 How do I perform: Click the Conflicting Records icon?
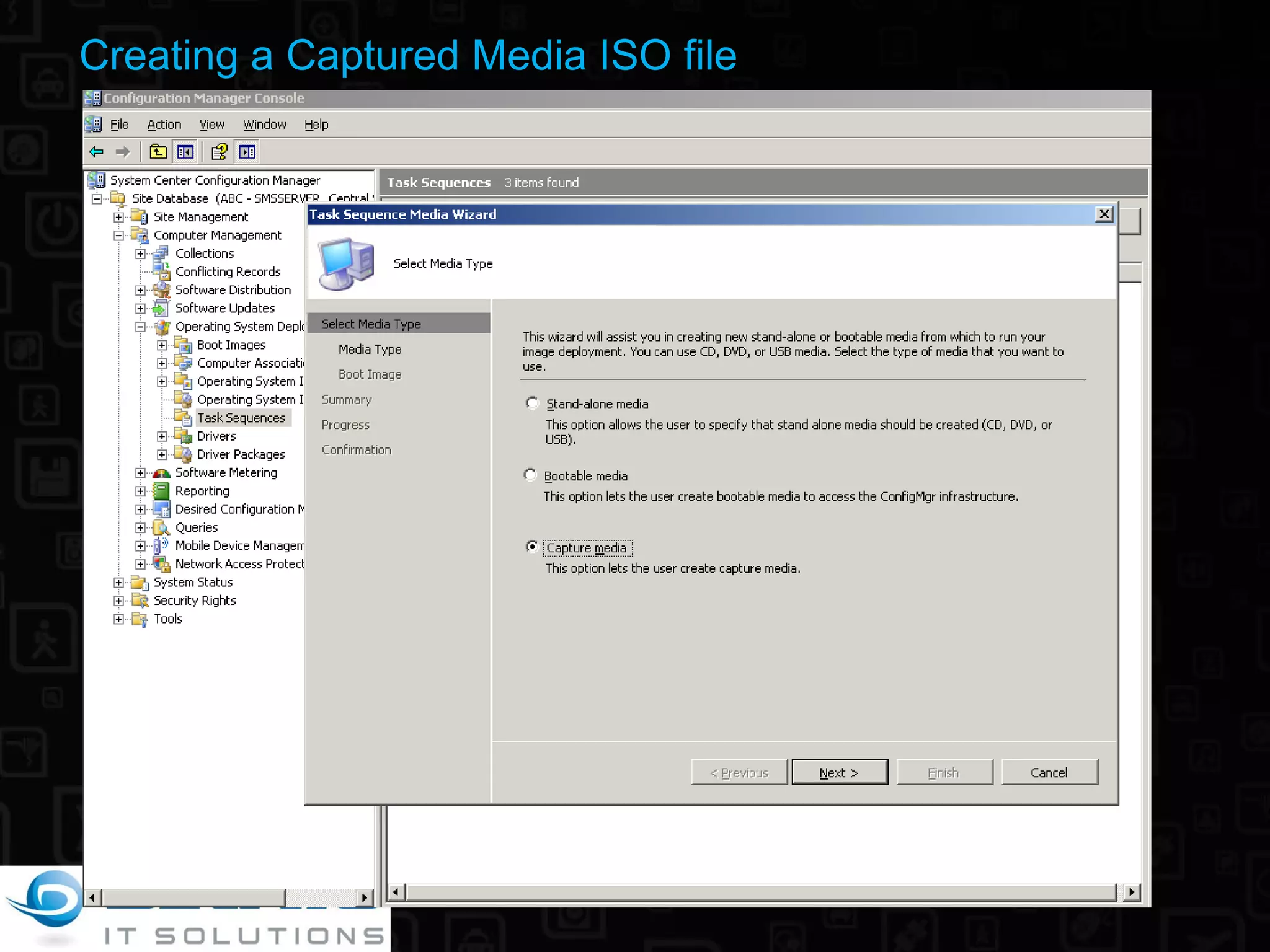point(161,271)
